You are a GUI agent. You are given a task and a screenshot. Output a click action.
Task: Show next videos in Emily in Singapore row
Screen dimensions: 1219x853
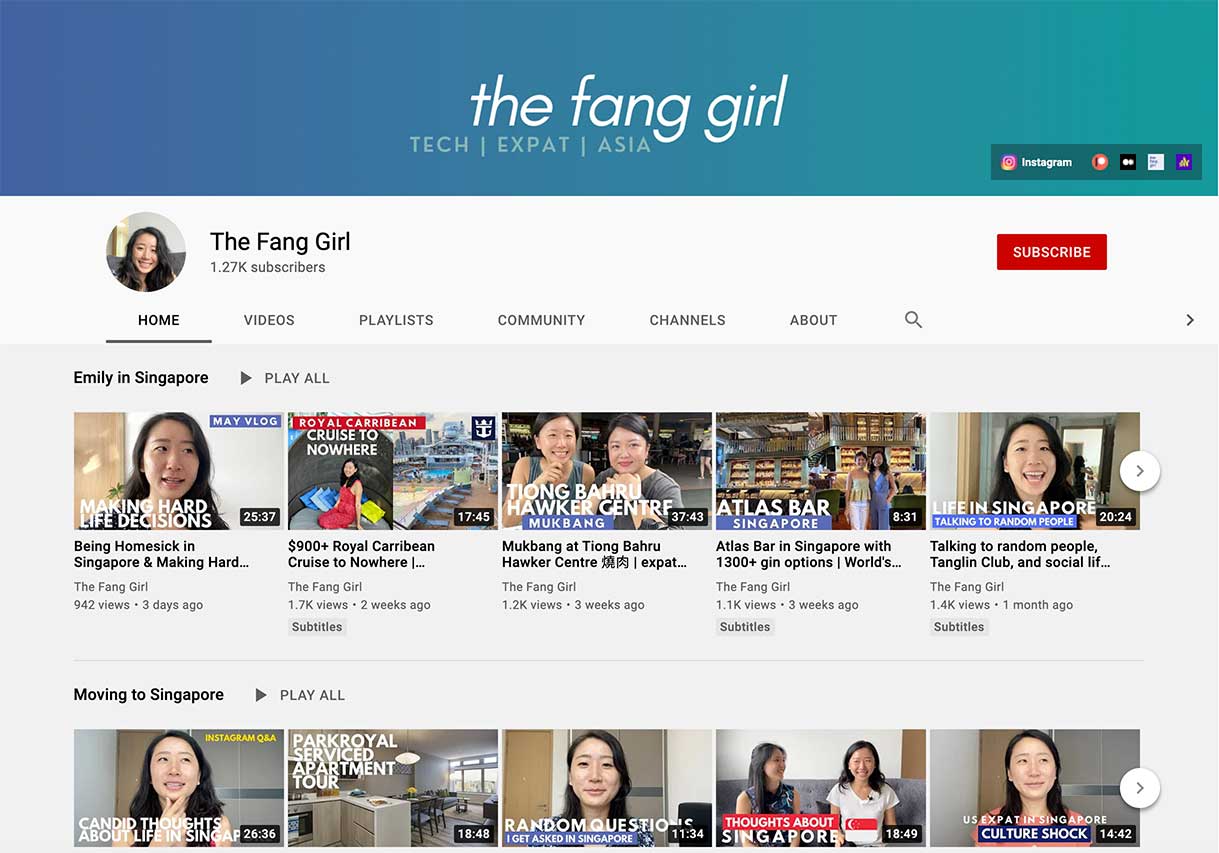1139,471
